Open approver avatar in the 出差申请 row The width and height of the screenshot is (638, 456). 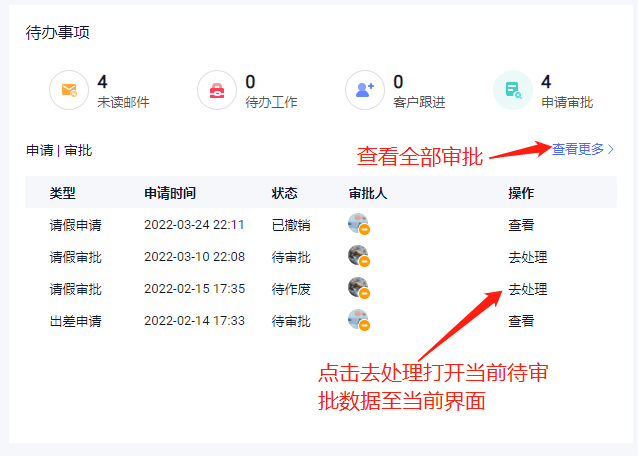point(359,320)
